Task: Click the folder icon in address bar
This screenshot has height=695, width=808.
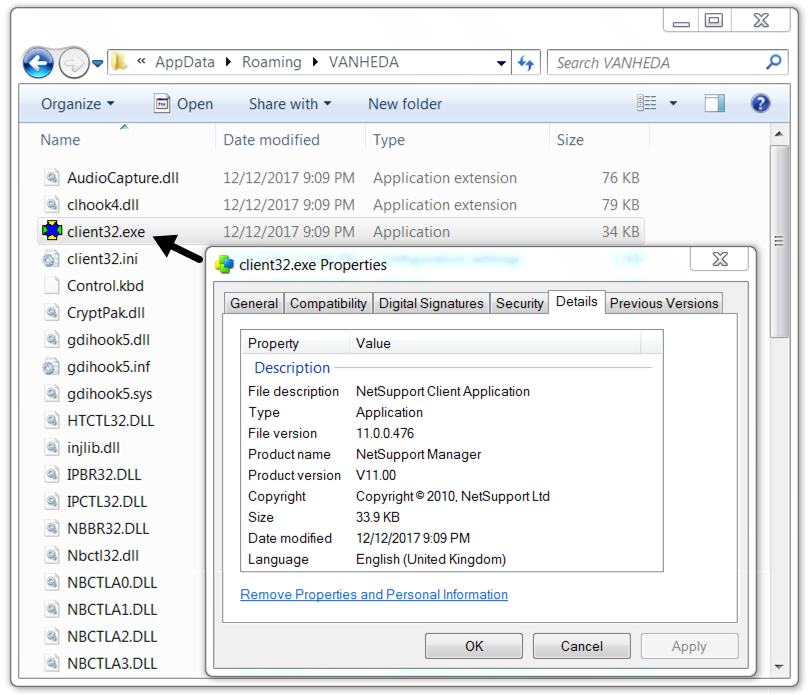Action: pyautogui.click(x=119, y=62)
